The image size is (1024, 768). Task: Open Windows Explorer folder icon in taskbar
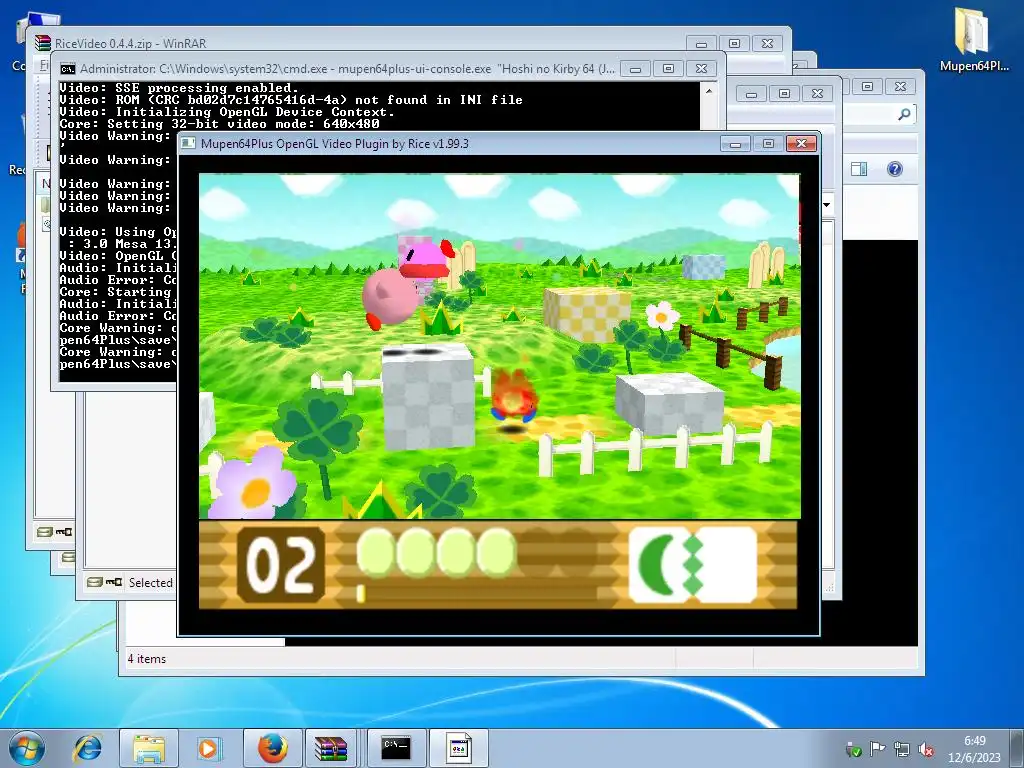tap(149, 748)
